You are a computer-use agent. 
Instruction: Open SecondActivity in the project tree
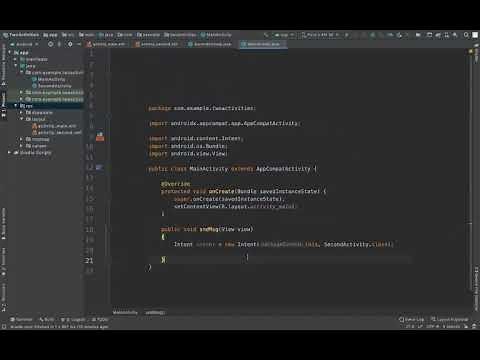click(x=53, y=86)
